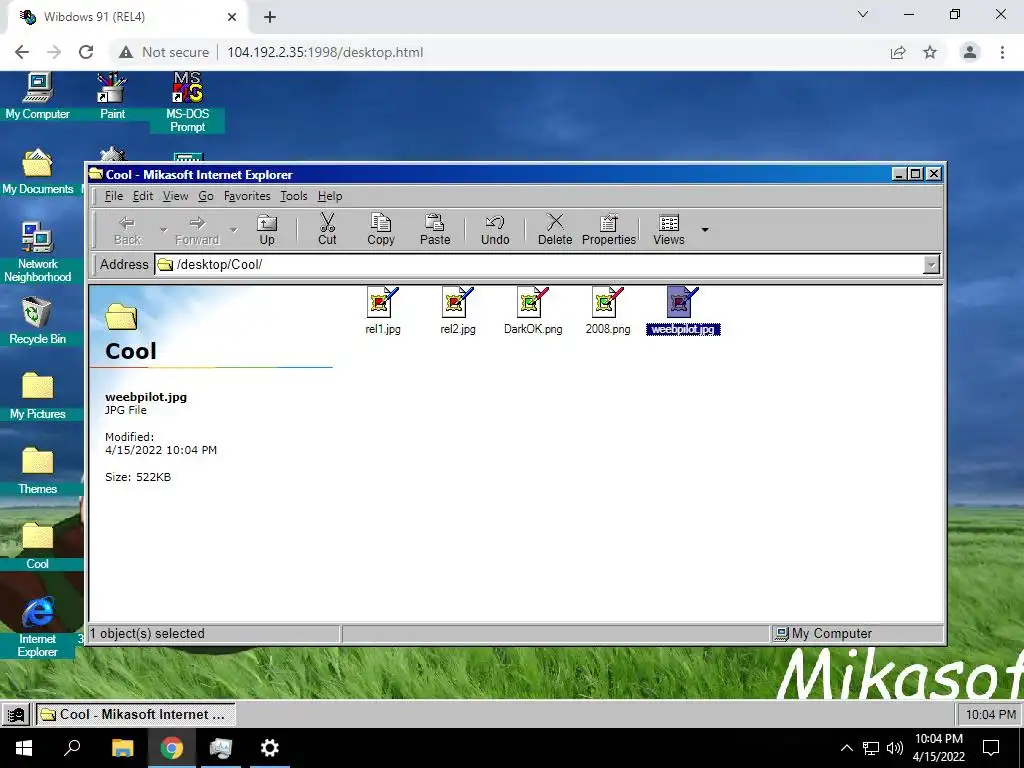Select the 2008.png file

pyautogui.click(x=608, y=311)
